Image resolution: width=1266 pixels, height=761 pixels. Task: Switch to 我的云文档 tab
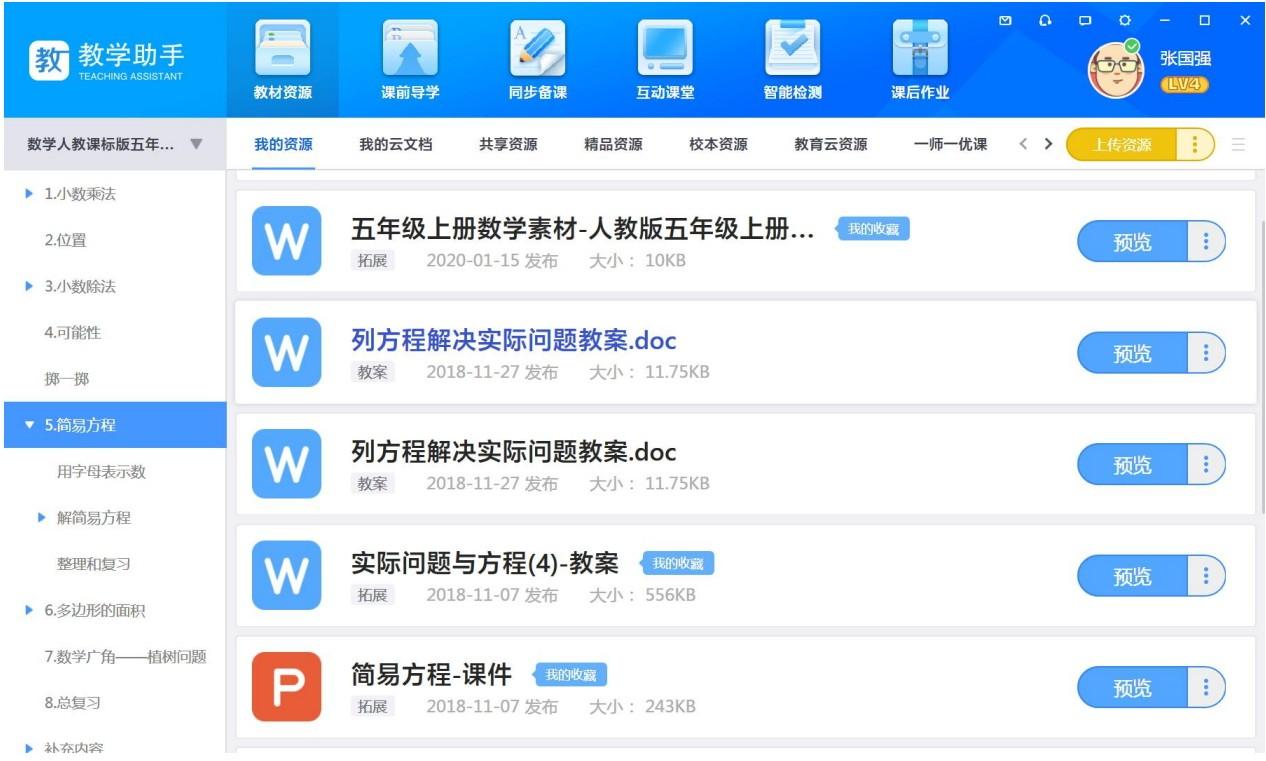point(396,145)
